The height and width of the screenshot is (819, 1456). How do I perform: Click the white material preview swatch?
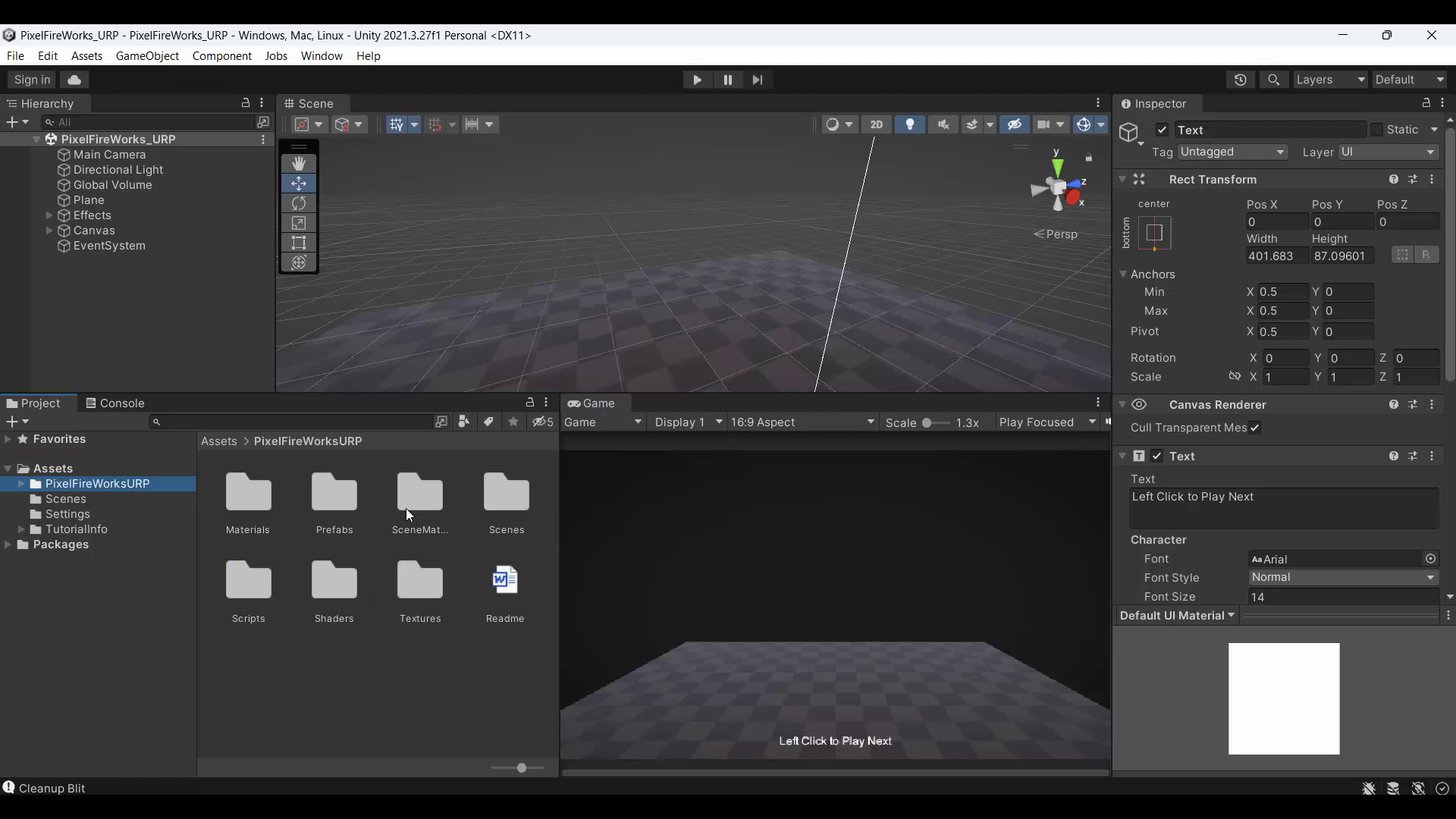1284,699
